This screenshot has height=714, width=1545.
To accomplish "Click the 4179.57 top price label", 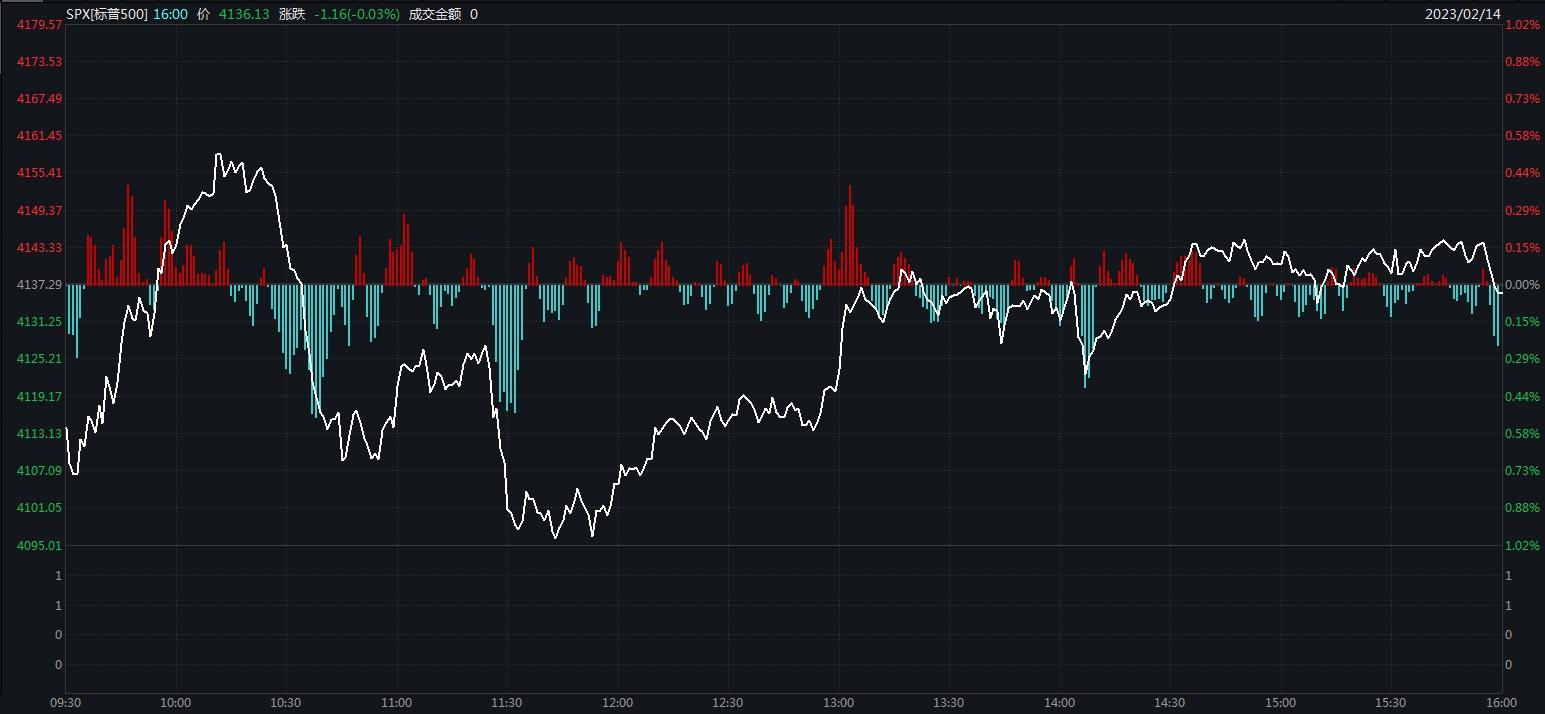I will click(x=39, y=24).
